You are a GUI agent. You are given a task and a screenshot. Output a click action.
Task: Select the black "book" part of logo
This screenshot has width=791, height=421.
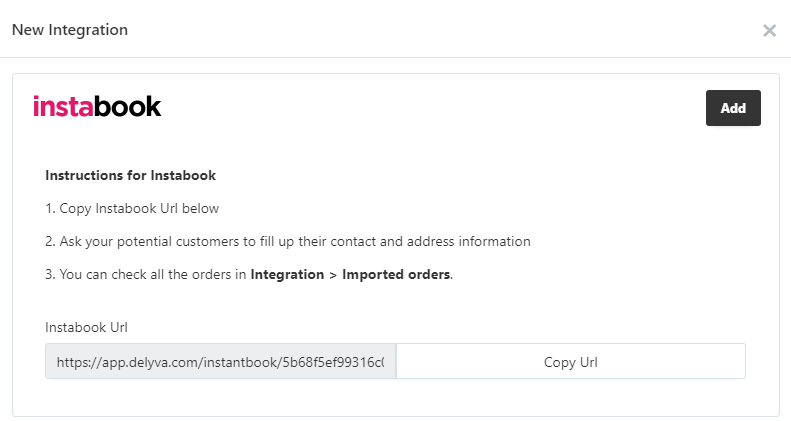pyautogui.click(x=128, y=107)
